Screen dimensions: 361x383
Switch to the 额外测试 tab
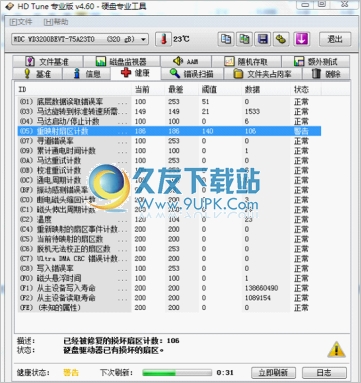[x=316, y=62]
